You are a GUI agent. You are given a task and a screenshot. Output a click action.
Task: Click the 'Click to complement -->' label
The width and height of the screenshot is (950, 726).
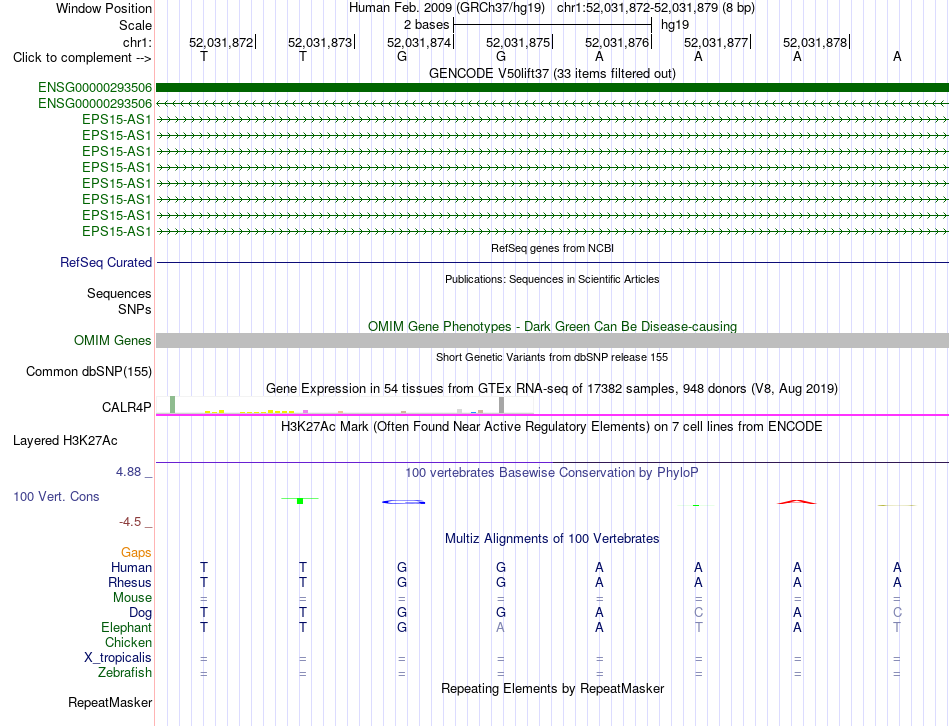(82, 58)
